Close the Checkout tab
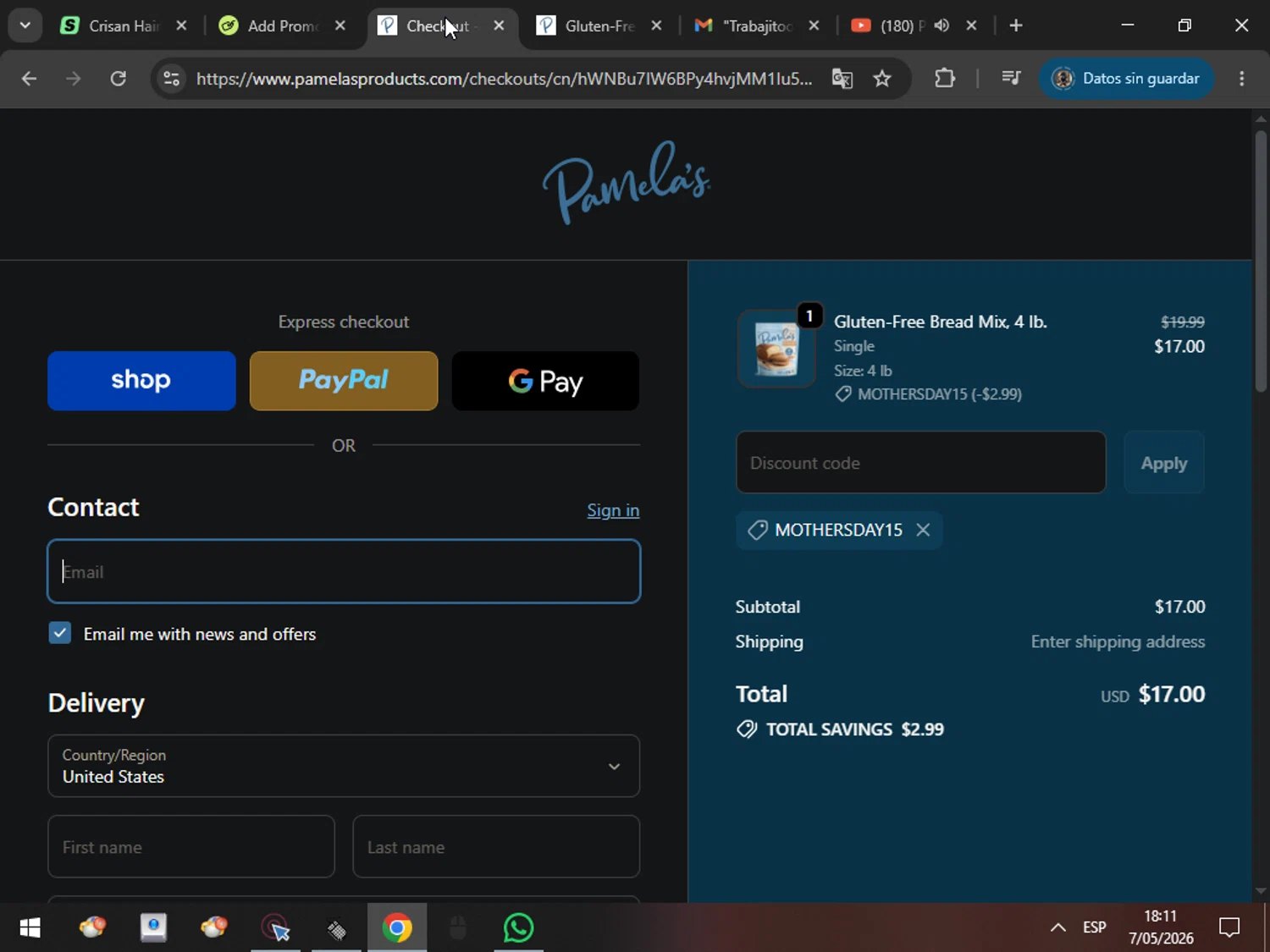Image resolution: width=1270 pixels, height=952 pixels. coord(499,25)
